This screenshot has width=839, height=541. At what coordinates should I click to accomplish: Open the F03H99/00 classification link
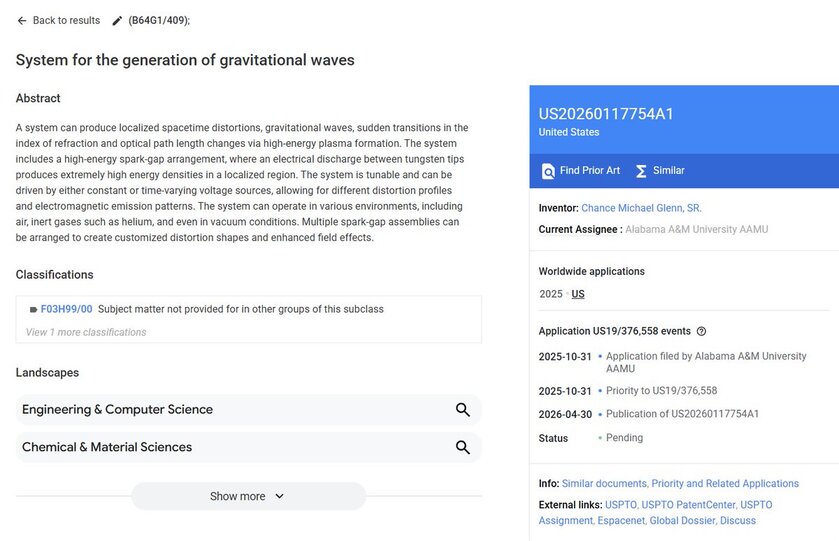click(66, 309)
